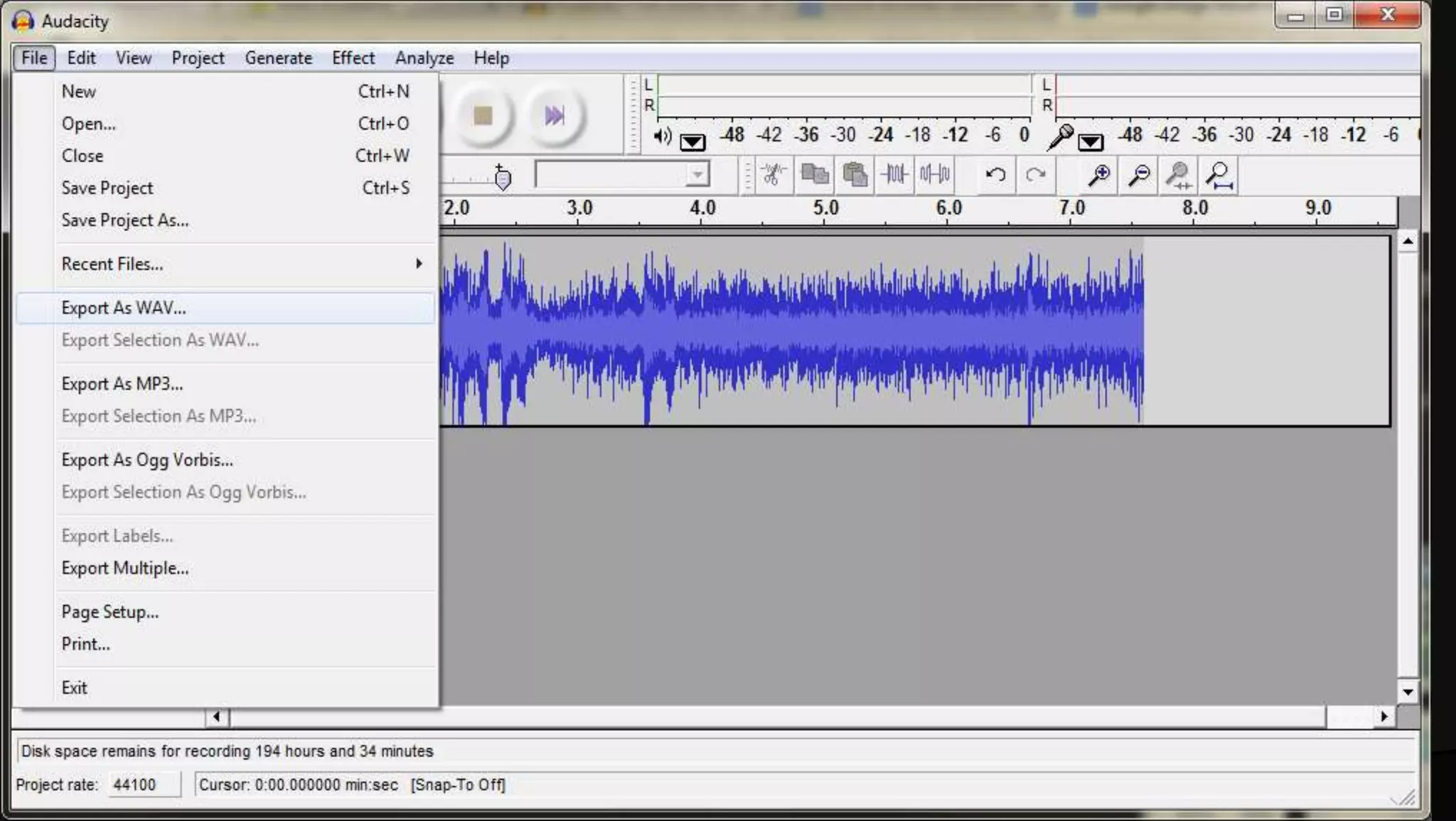
Task: Choose Export As MP3 from File menu
Action: click(122, 384)
